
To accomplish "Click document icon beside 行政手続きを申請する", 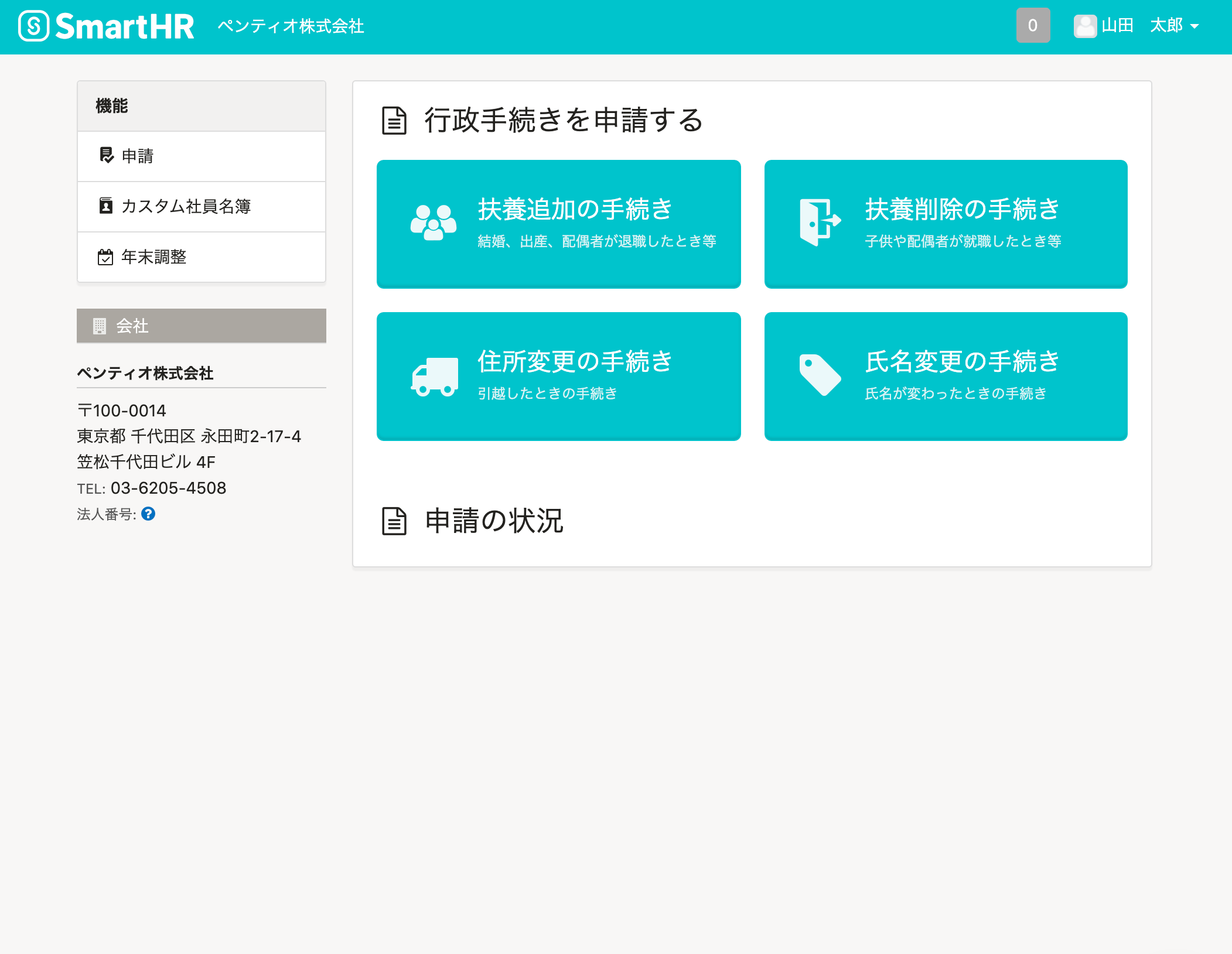I will 394,121.
